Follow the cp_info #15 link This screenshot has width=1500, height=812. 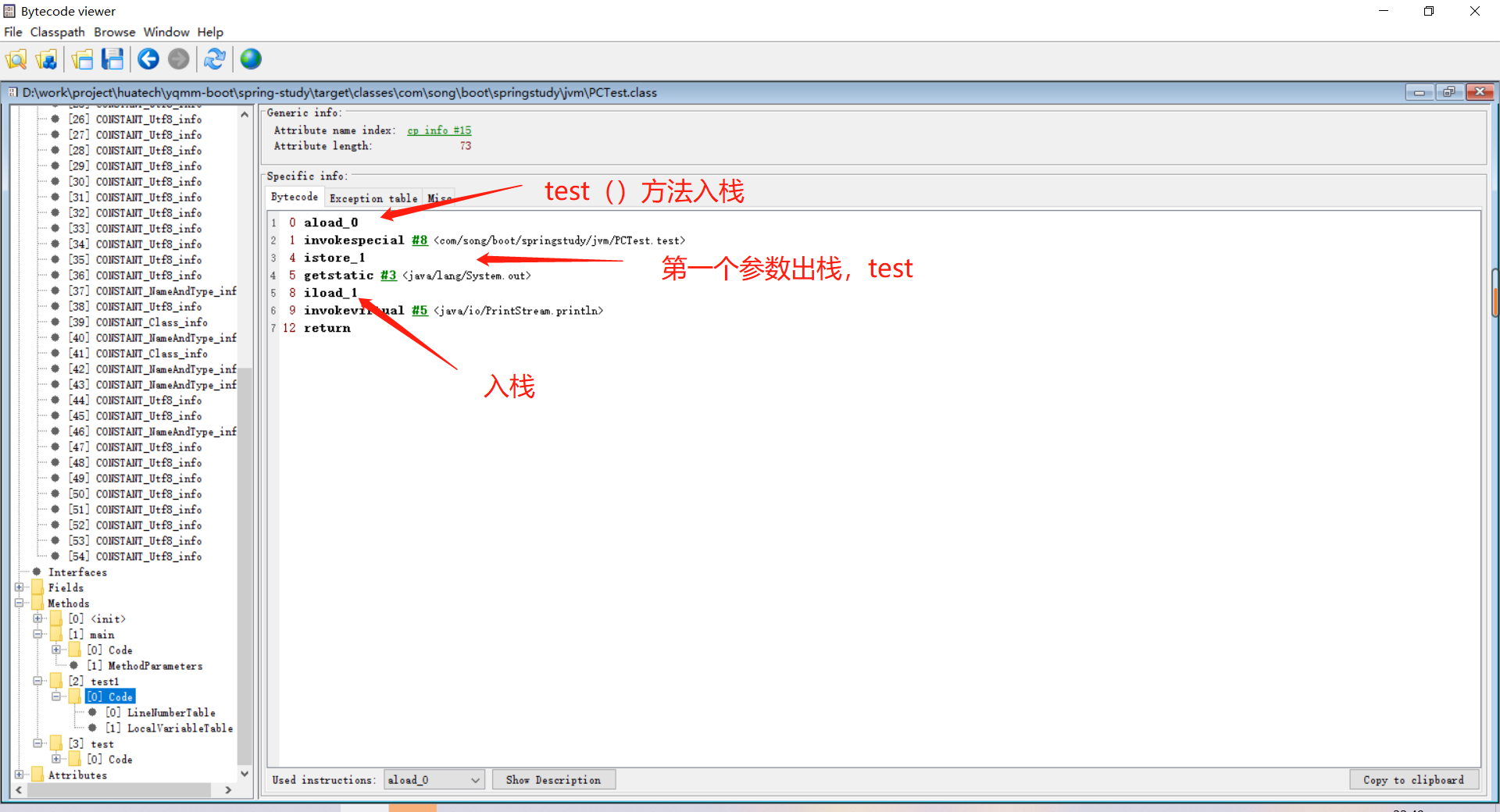439,130
